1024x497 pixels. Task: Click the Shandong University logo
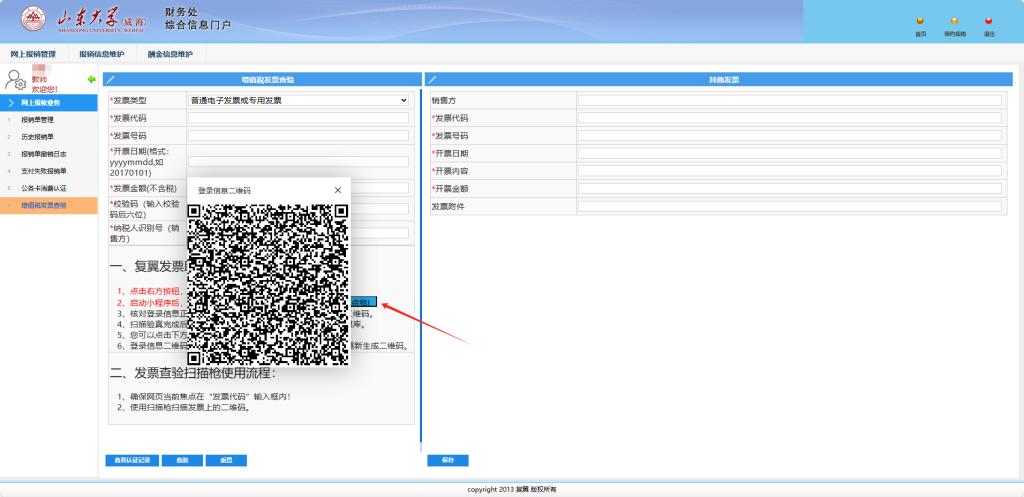point(33,19)
